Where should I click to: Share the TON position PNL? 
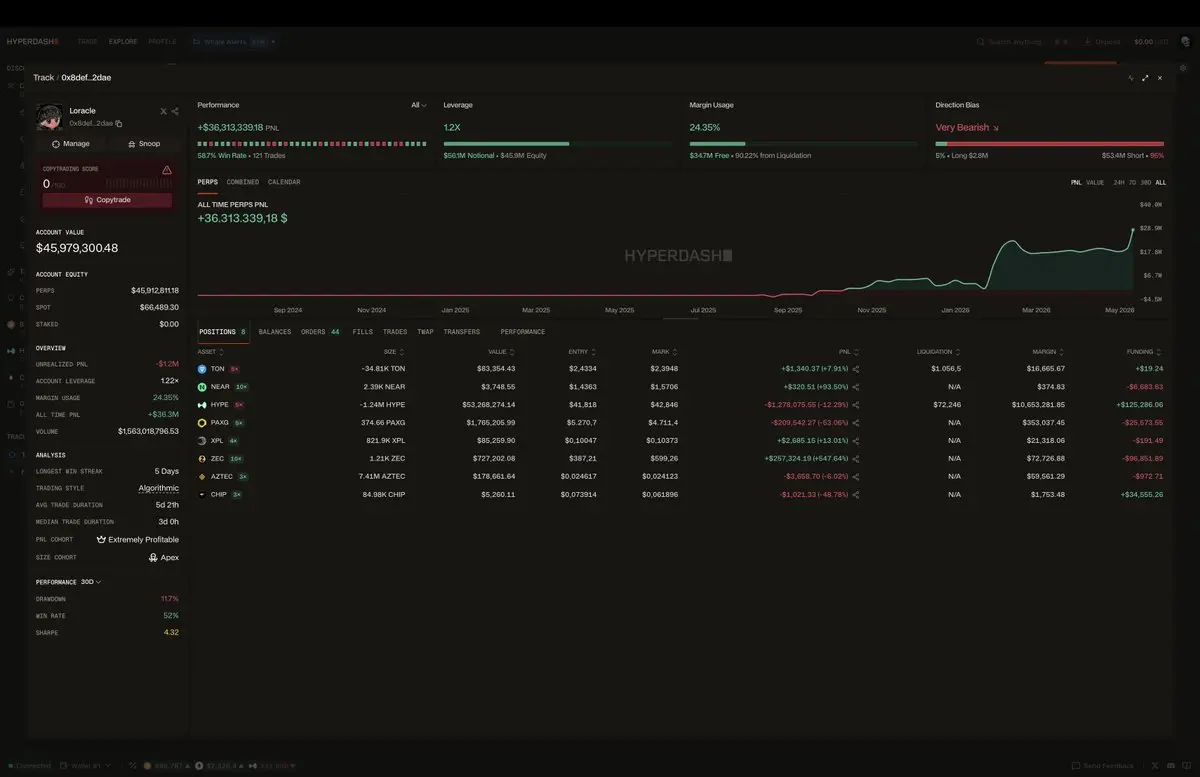pyautogui.click(x=856, y=369)
